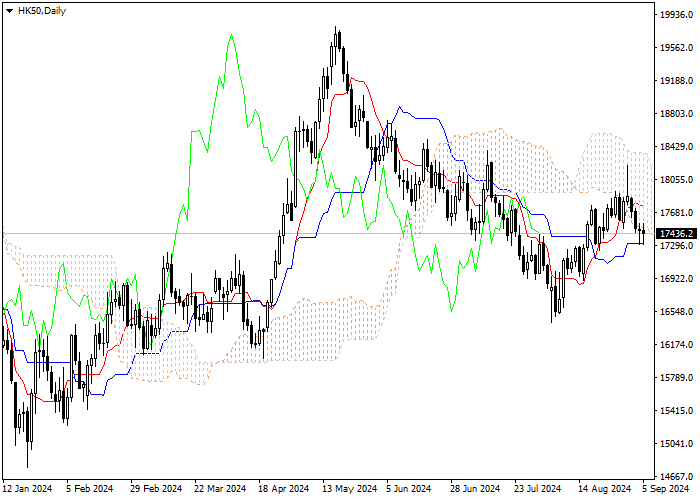Click the HK50,Daily chart title
700x500 pixels.
(x=42, y=11)
